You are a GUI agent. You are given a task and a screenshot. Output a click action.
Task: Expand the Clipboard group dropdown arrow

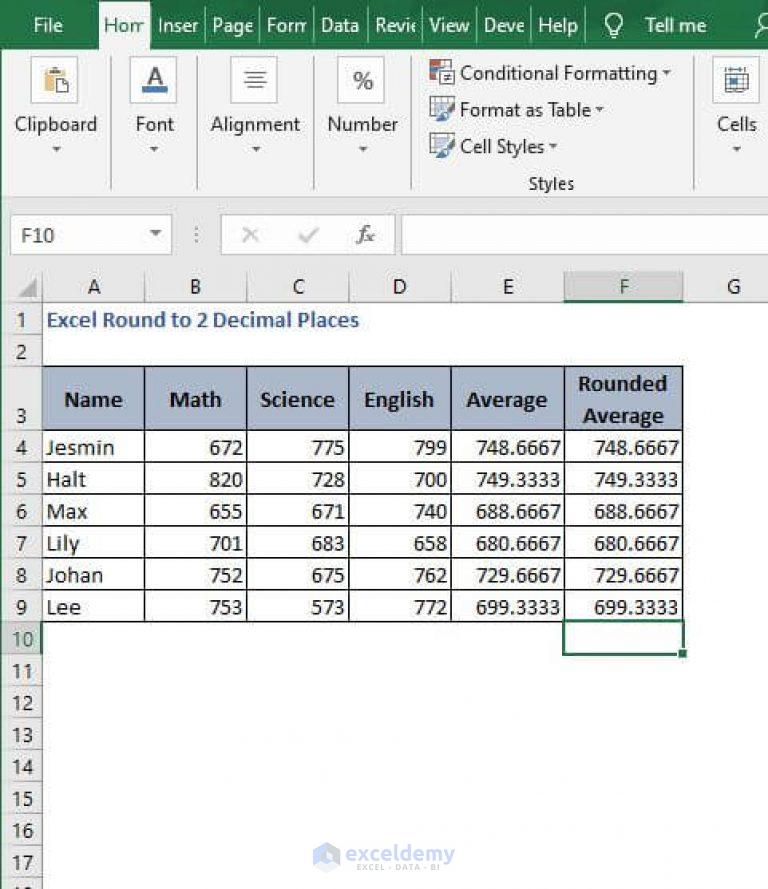tap(56, 150)
